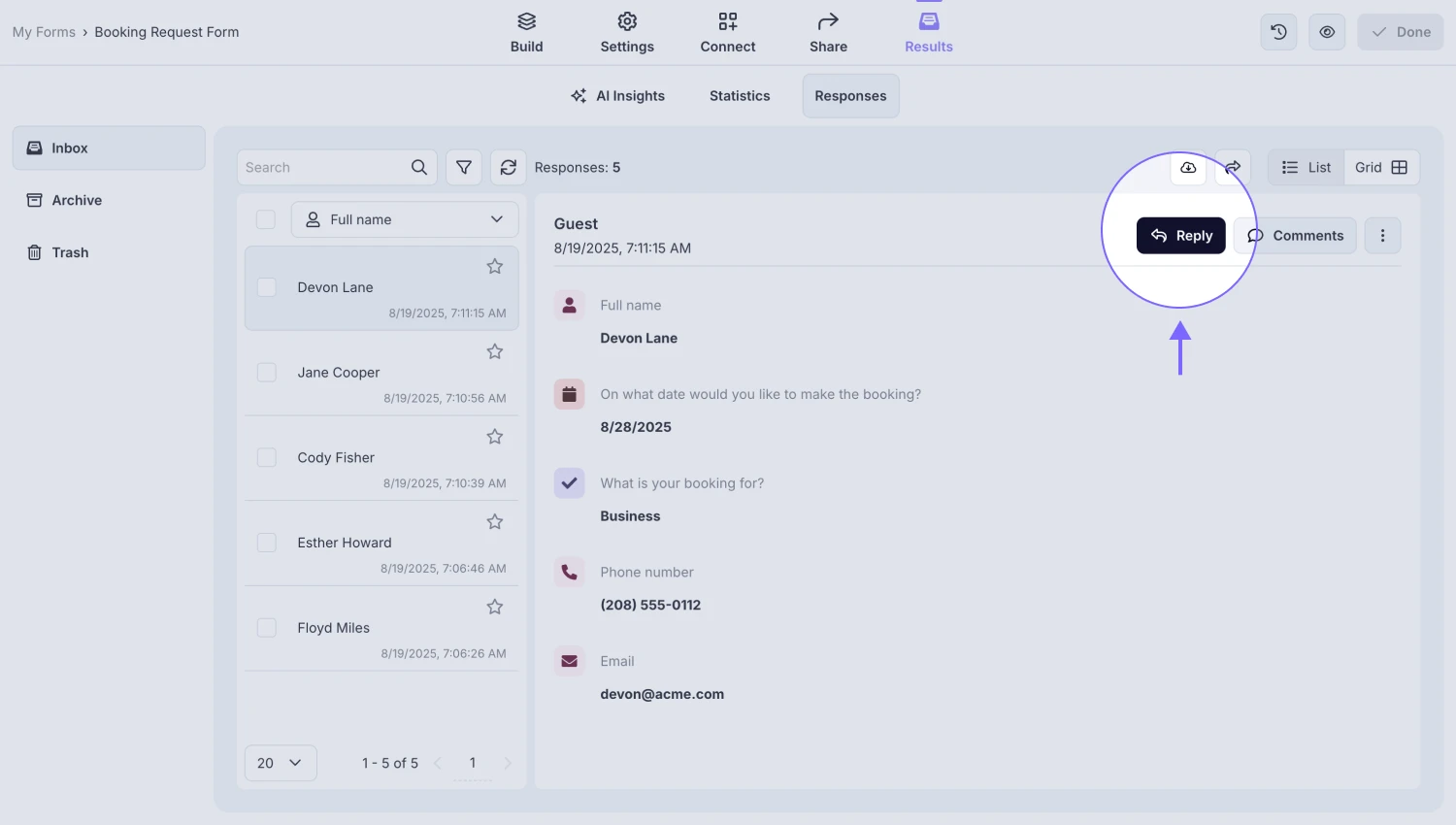This screenshot has width=1456, height=825.
Task: Star Devon Lane's response
Action: click(495, 266)
